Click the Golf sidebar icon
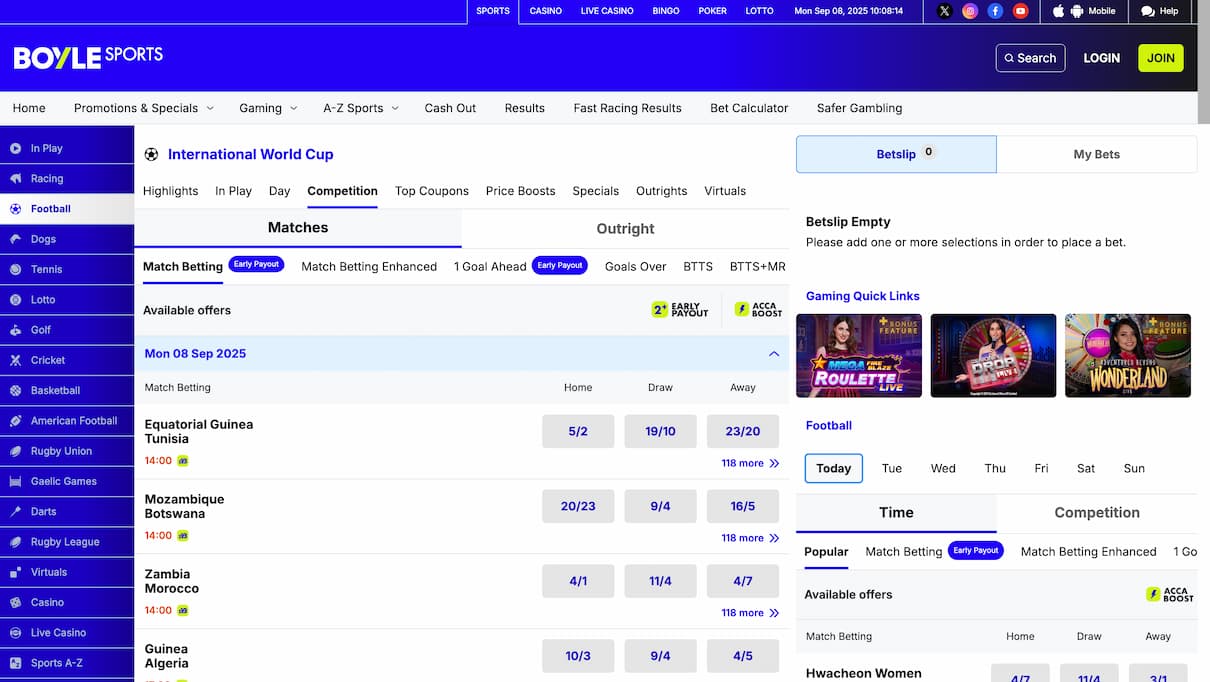 tap(15, 330)
